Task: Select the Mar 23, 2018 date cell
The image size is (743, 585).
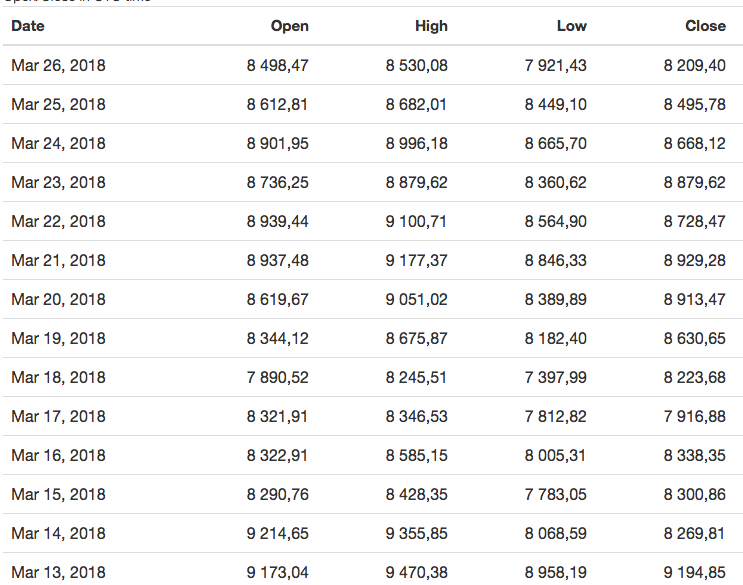Action: point(58,182)
